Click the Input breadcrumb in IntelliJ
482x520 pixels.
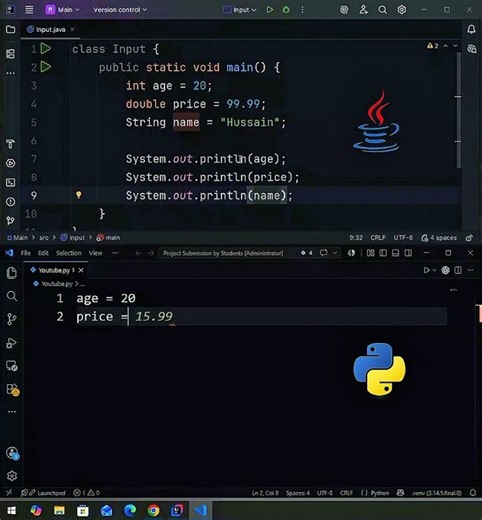click(73, 238)
